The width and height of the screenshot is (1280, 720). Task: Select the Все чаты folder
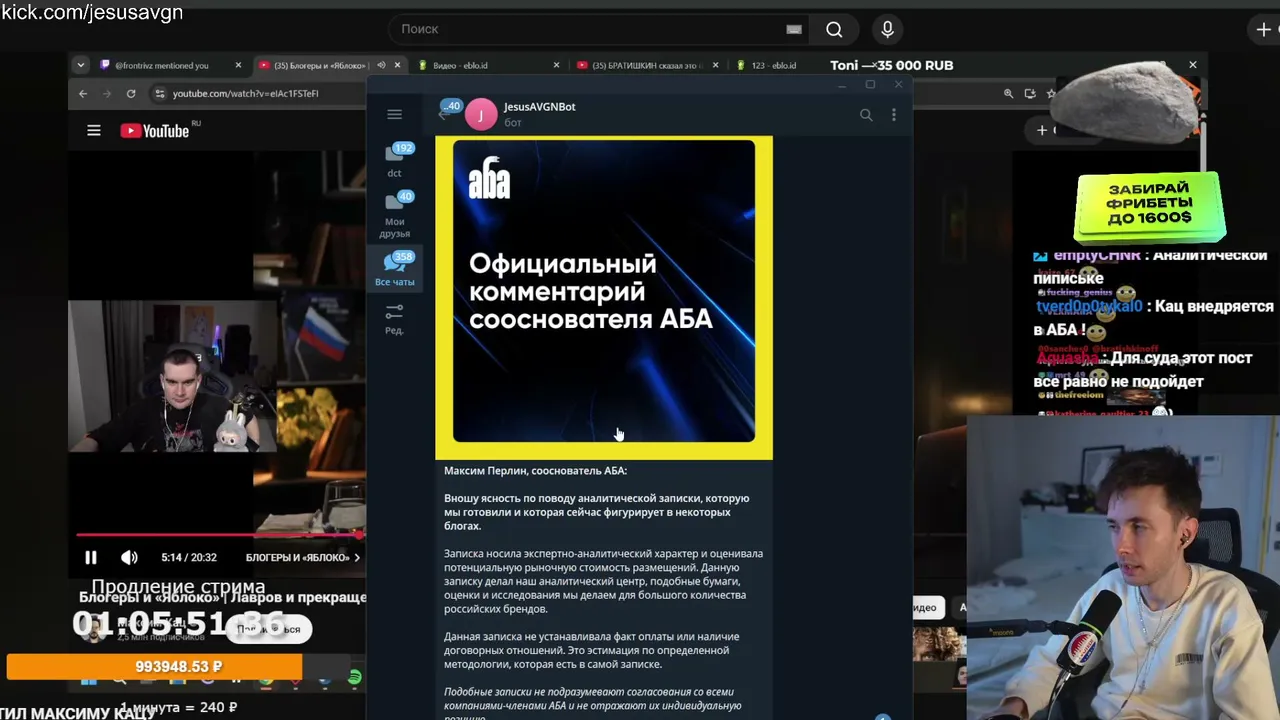click(395, 269)
